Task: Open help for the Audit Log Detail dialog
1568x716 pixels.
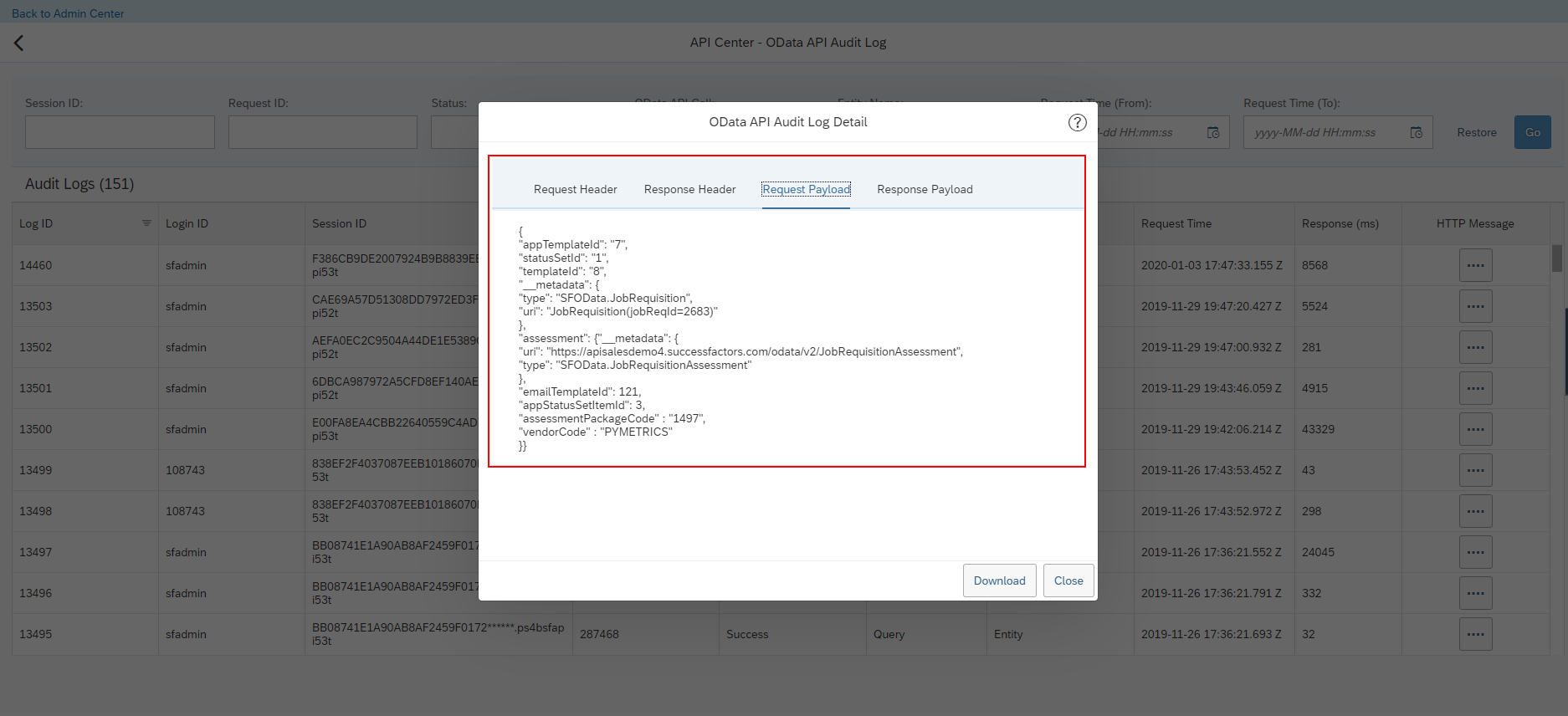Action: coord(1077,122)
